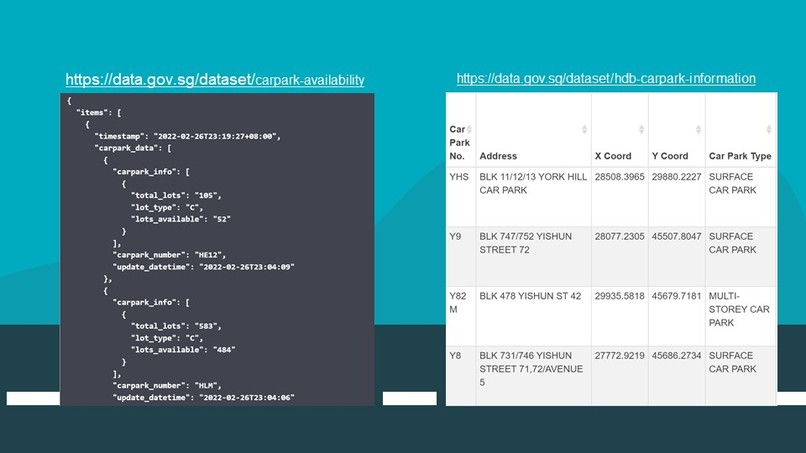
Task: Click the "items" key in JSON
Action: tap(91, 113)
